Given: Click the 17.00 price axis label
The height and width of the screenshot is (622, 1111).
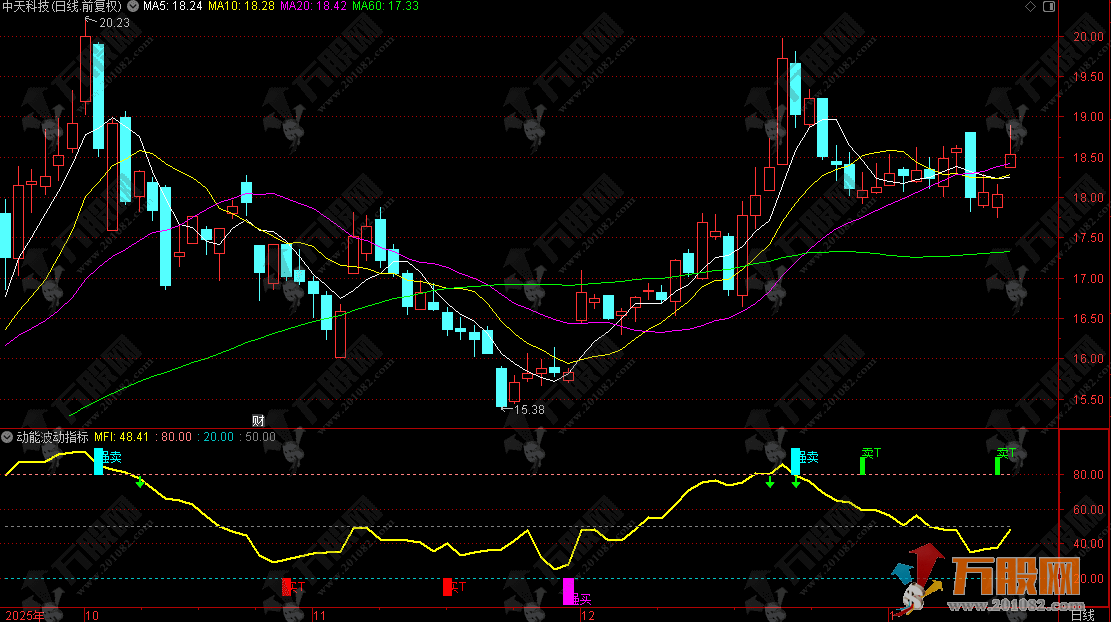Looking at the screenshot, I should click(x=1088, y=278).
